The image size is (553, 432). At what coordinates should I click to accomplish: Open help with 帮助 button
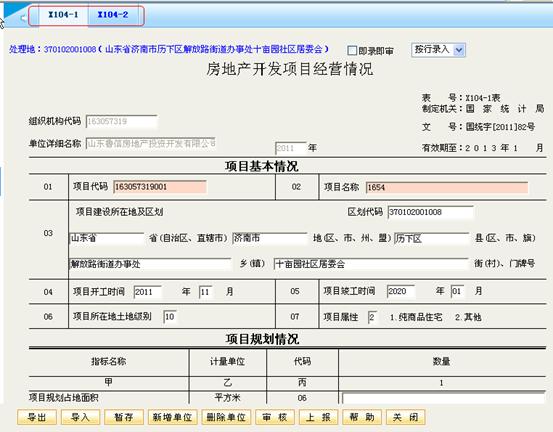point(362,418)
